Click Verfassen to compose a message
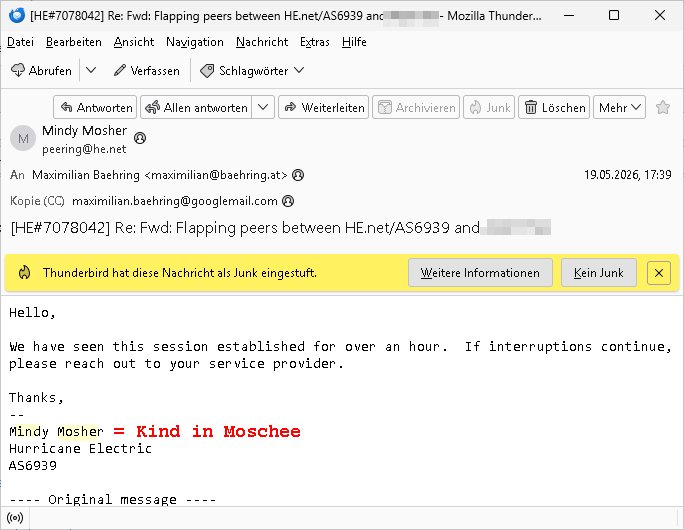684x530 pixels. point(147,70)
